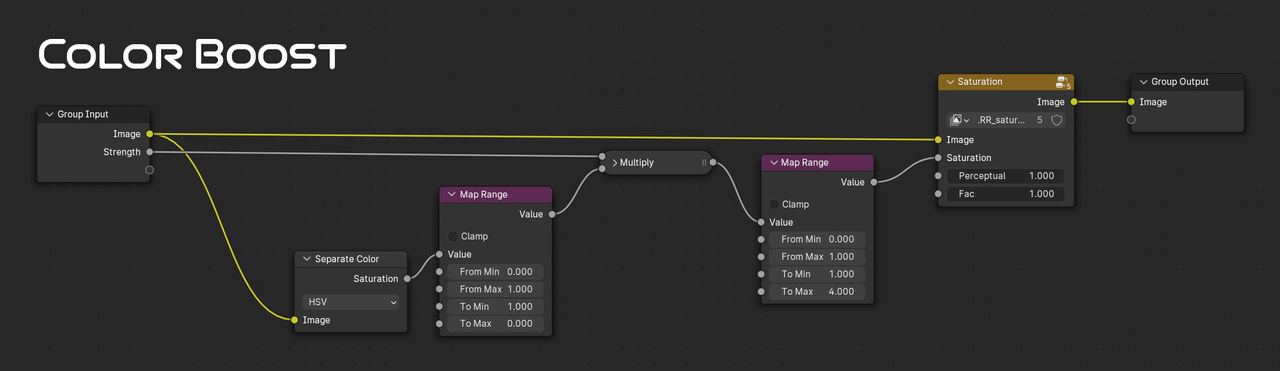Enable Clamp on Map Range with To Min 1.000, To Max 0.000
This screenshot has width=1280, height=371.
(453, 237)
